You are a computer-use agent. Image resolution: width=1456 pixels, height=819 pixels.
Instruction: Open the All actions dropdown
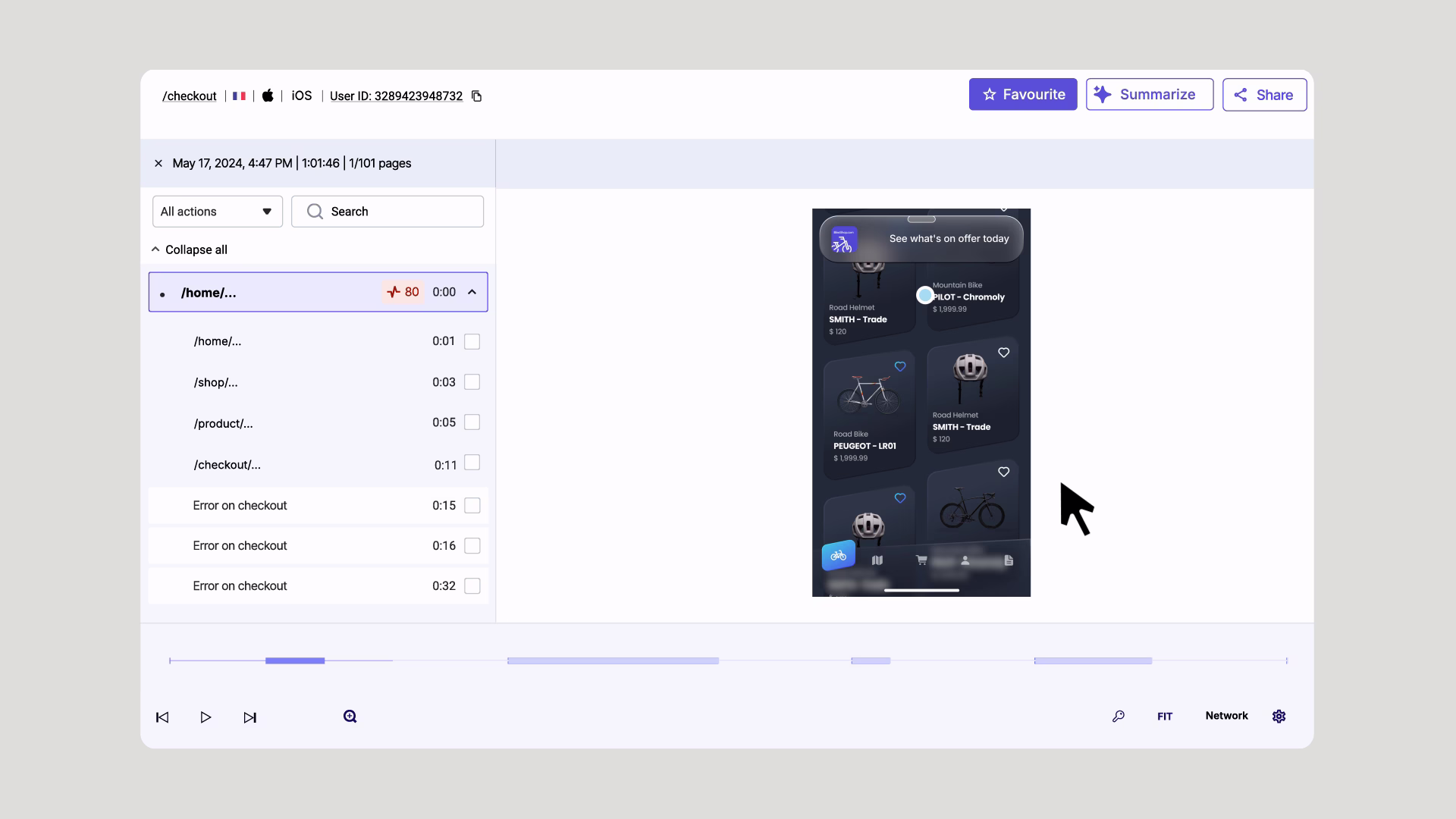[217, 212]
